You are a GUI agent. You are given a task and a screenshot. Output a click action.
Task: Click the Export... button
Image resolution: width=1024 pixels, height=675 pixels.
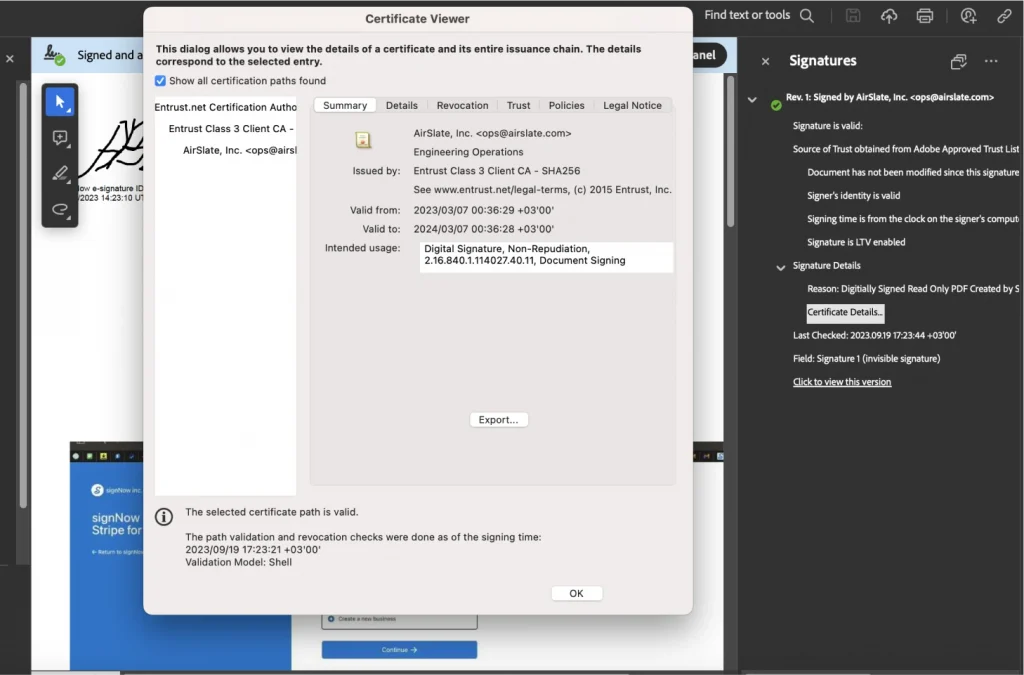[498, 420]
